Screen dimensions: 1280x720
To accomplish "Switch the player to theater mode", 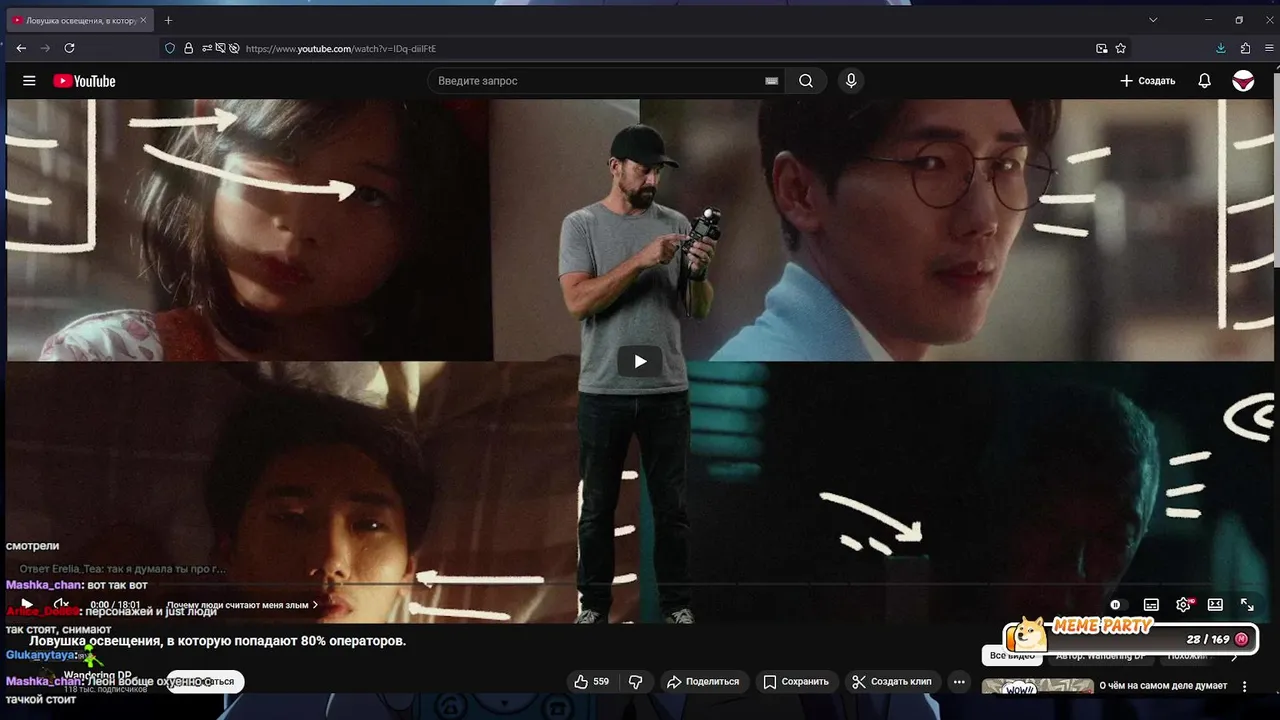I will click(1215, 605).
